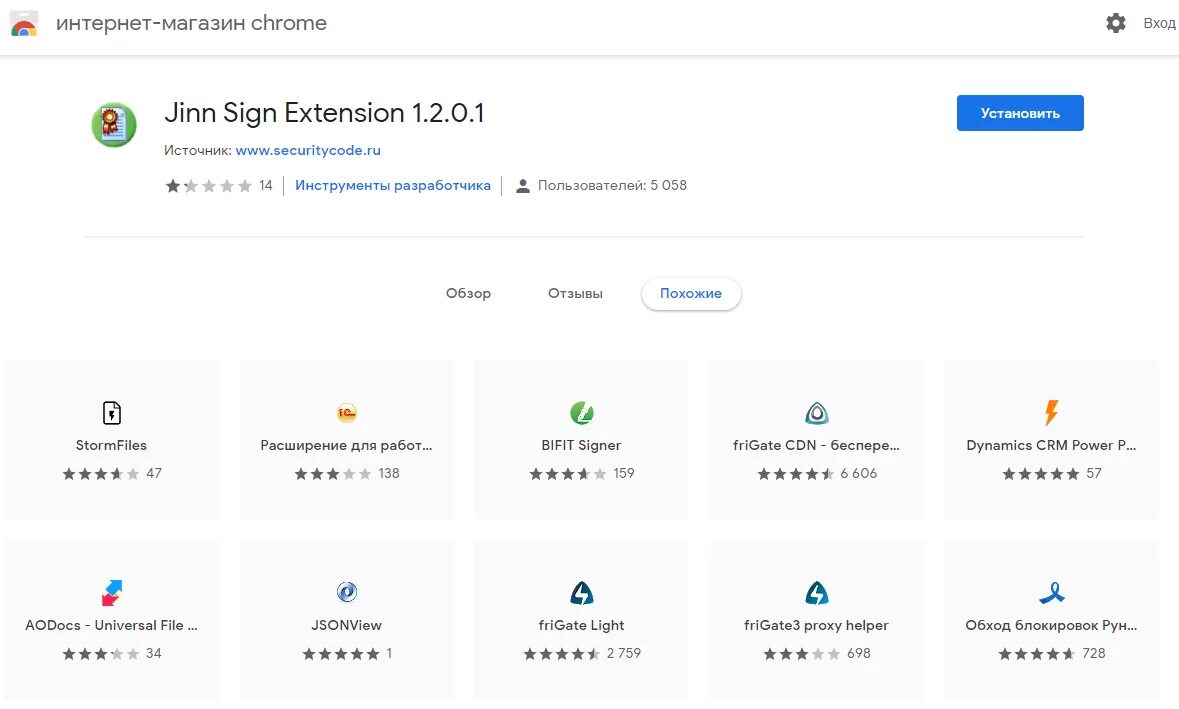Click the Установить button

click(1020, 113)
